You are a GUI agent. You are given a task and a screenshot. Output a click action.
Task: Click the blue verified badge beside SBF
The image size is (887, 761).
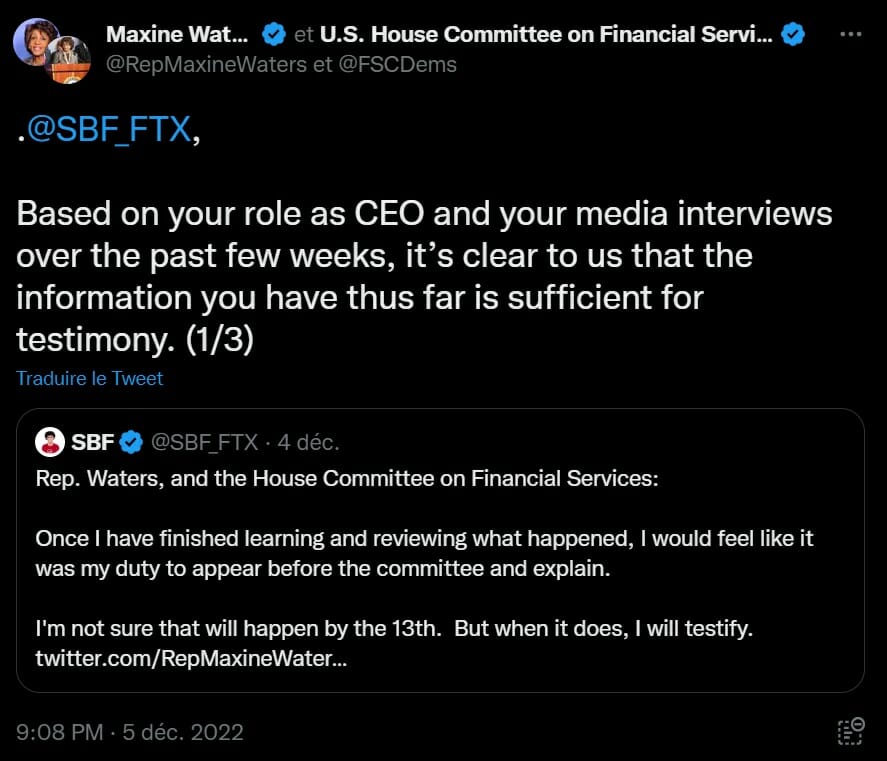[132, 441]
